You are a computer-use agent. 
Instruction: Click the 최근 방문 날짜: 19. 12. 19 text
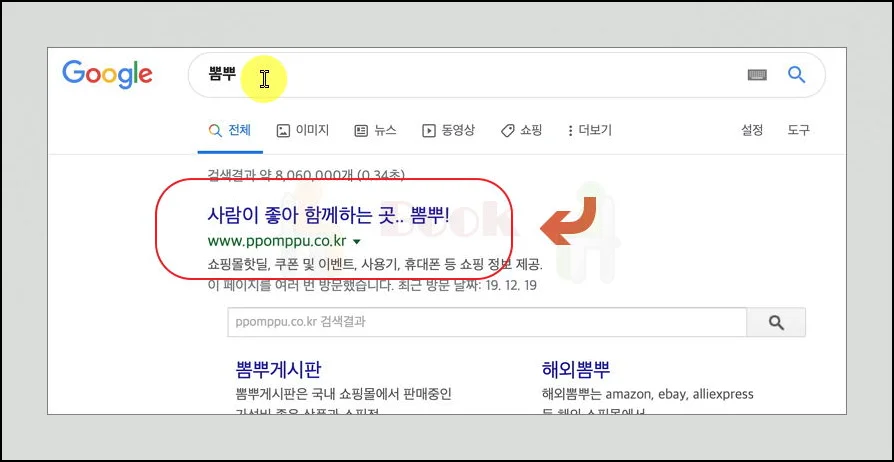pos(467,285)
